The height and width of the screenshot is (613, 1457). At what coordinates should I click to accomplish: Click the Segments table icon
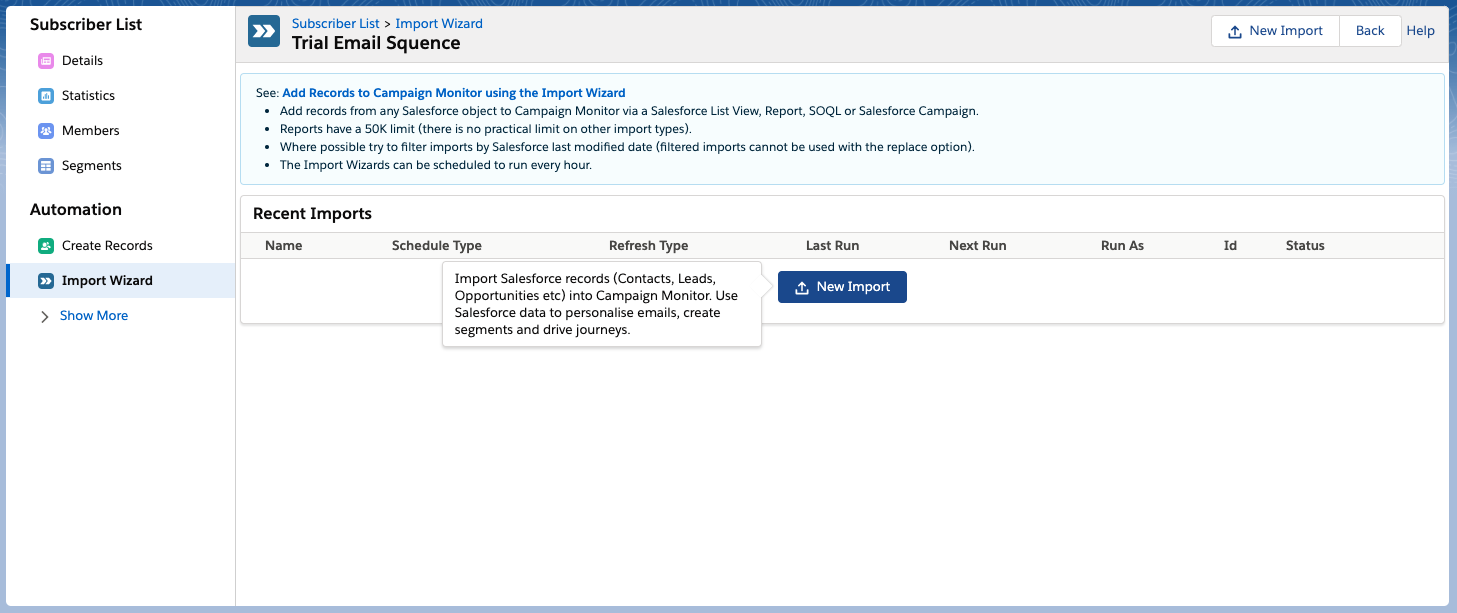click(45, 166)
